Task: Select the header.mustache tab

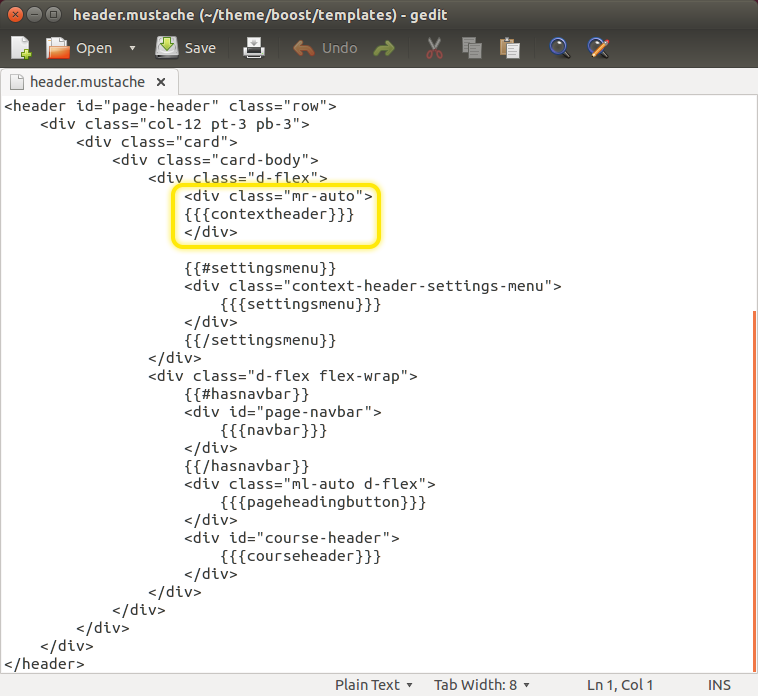Action: point(89,82)
